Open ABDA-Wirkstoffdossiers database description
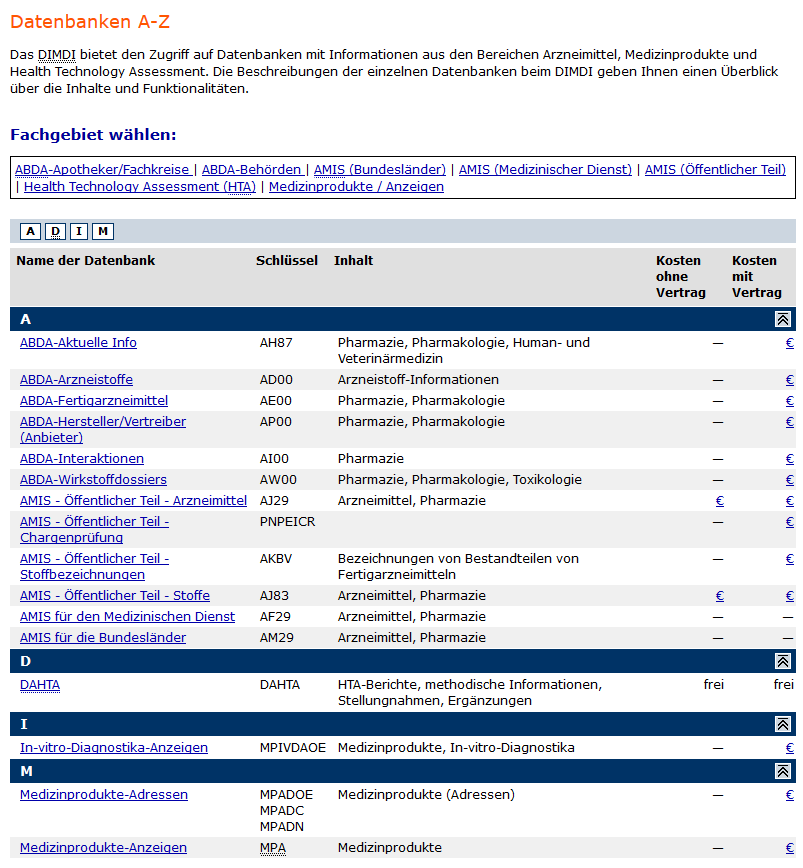 (93, 480)
